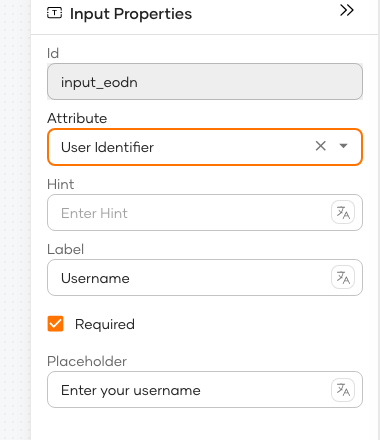Click the Attribute field label
The image size is (380, 440).
77,118
